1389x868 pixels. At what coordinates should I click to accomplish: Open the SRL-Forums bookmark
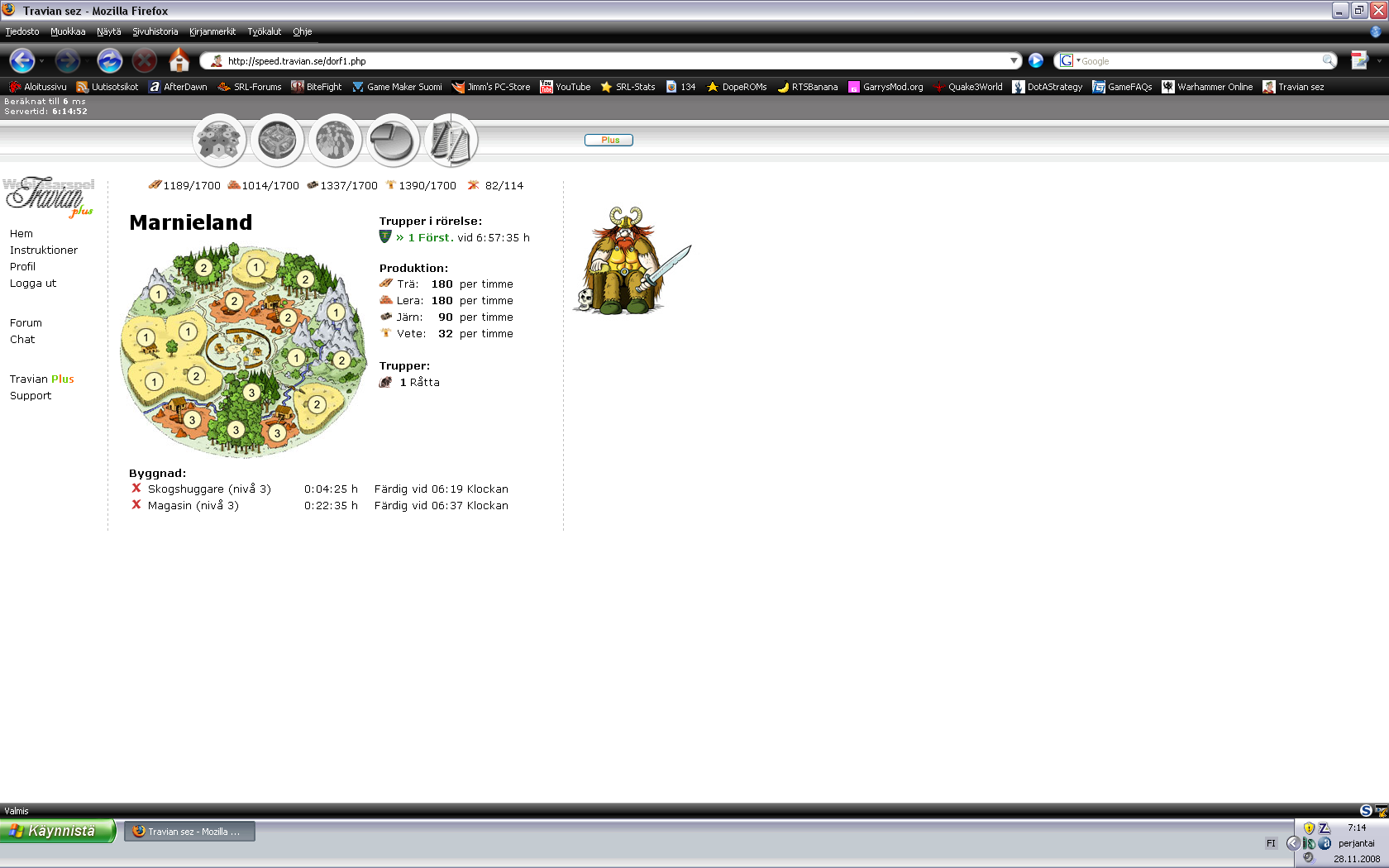[x=250, y=87]
